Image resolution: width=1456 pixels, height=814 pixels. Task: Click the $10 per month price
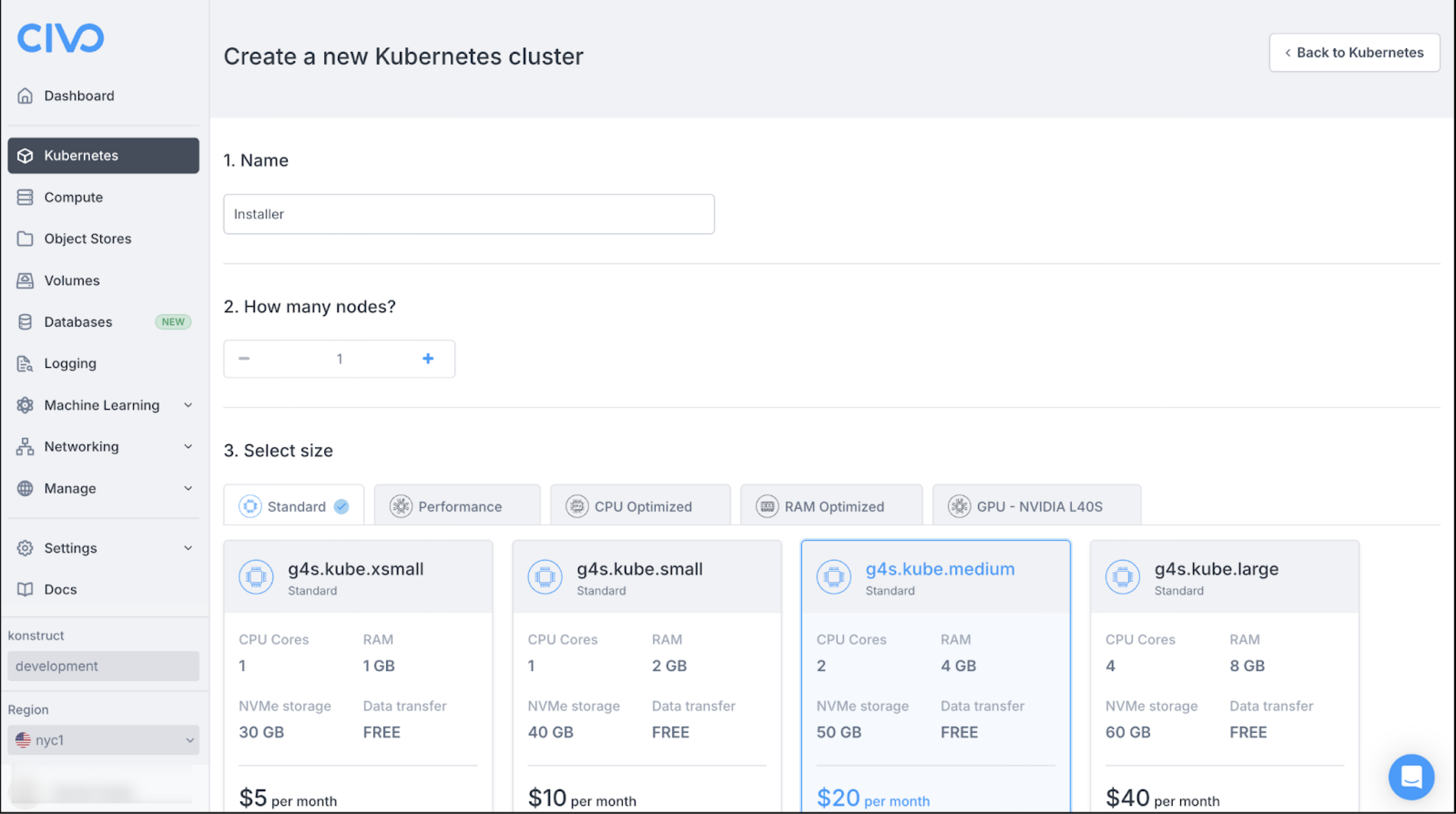[581, 798]
